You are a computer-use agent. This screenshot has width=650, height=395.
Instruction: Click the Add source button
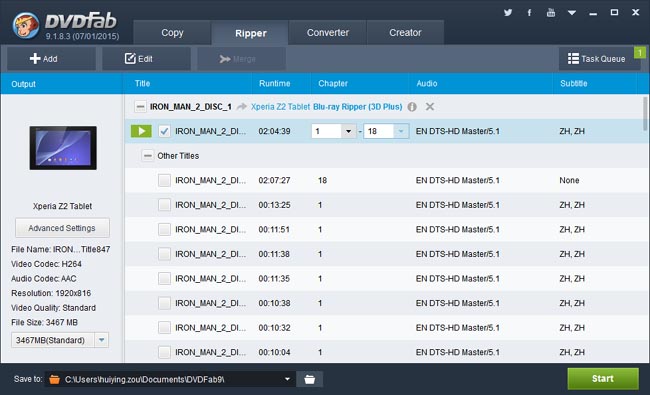point(51,59)
